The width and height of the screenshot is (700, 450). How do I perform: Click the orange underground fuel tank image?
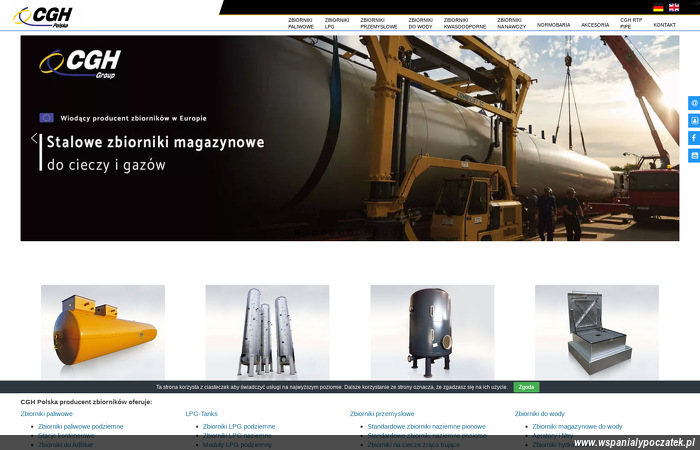coord(103,332)
